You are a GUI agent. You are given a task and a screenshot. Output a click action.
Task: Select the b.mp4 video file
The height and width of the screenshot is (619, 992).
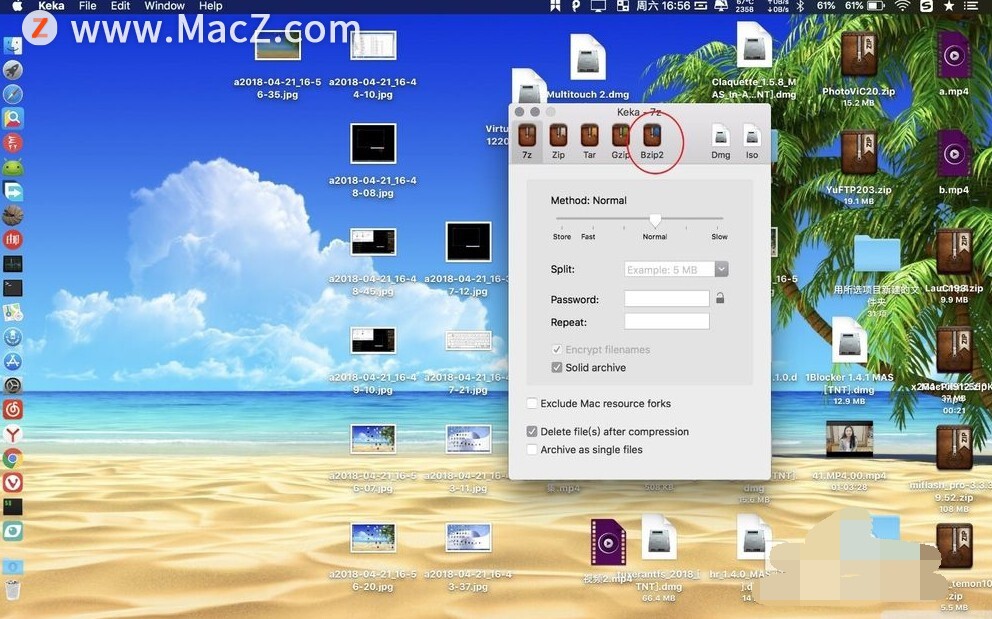point(953,154)
